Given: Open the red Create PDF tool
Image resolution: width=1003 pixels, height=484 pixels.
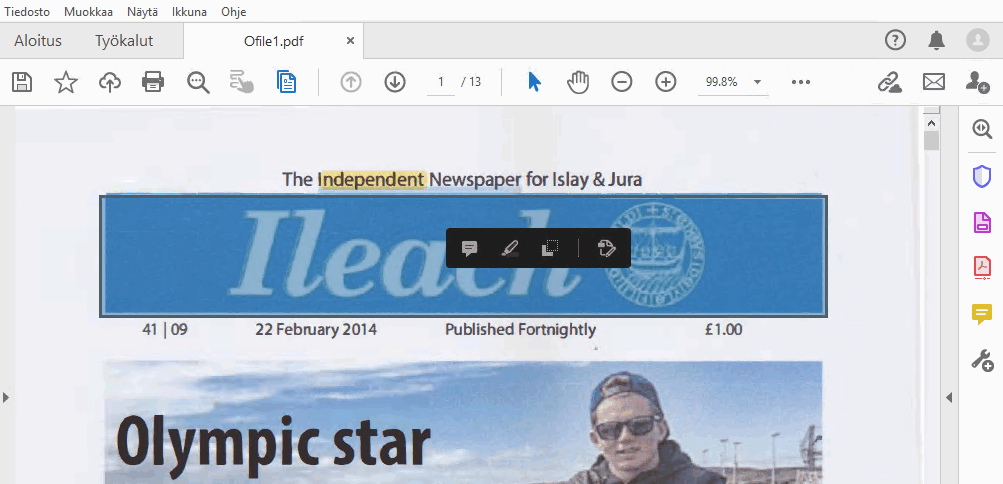Looking at the screenshot, I should pyautogui.click(x=982, y=268).
